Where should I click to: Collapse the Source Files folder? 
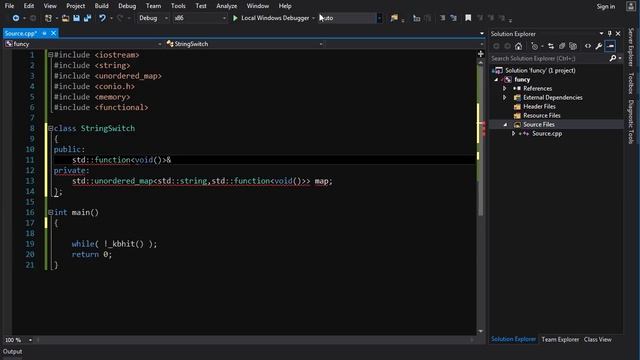click(505, 124)
